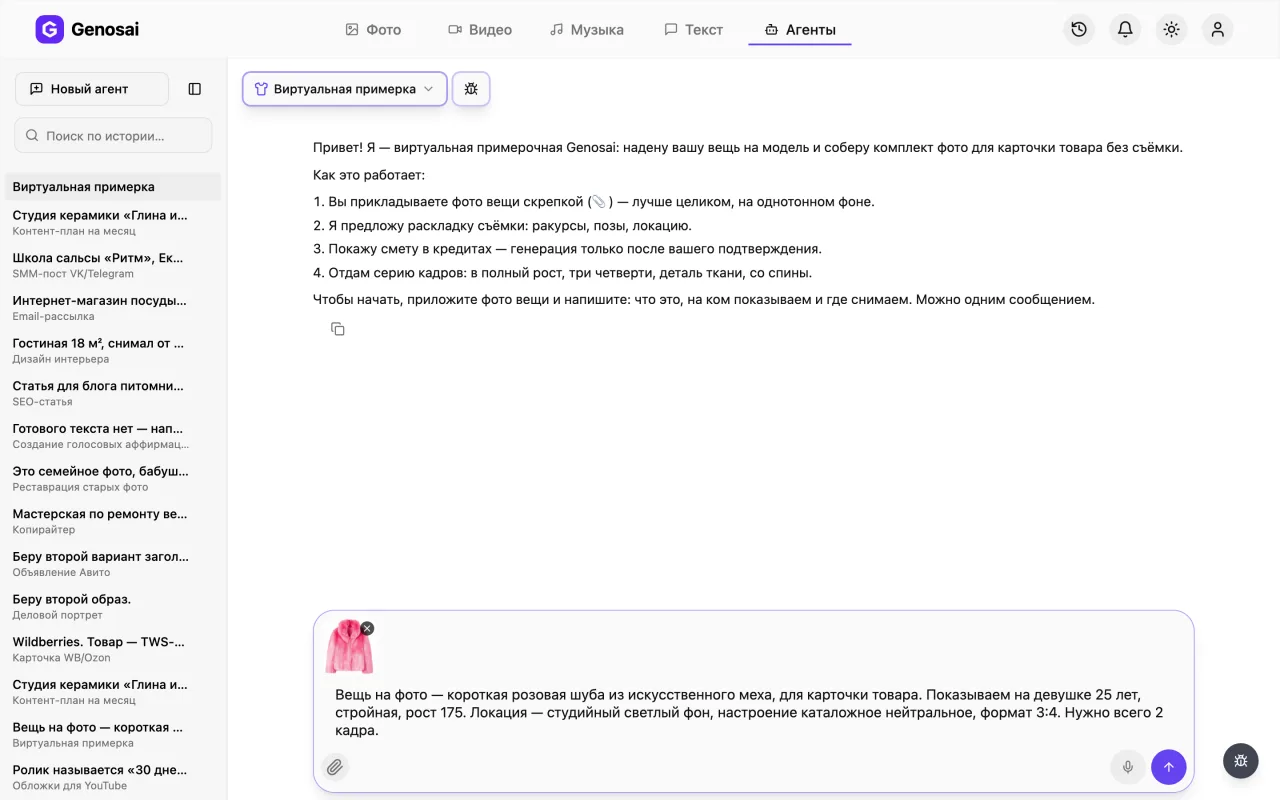This screenshot has height=800, width=1280.
Task: Open notifications bell icon
Action: [1125, 30]
